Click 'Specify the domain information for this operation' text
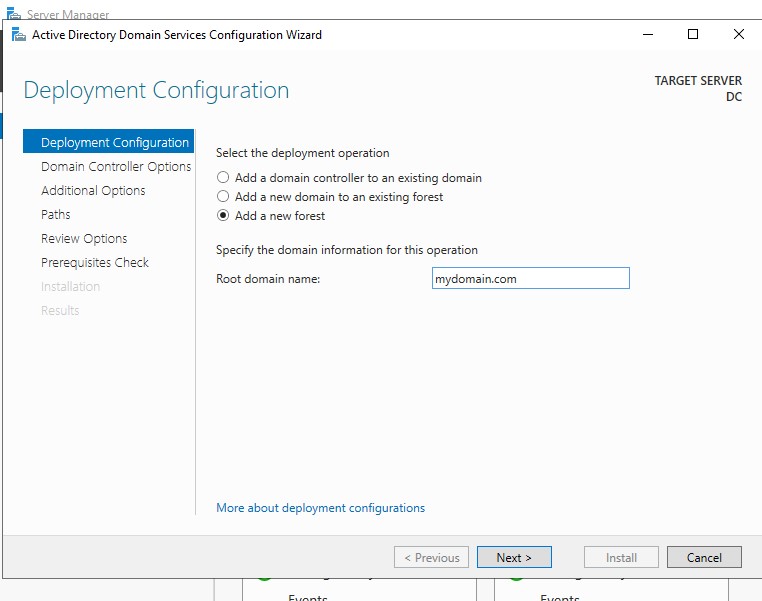This screenshot has height=601, width=762. click(347, 250)
